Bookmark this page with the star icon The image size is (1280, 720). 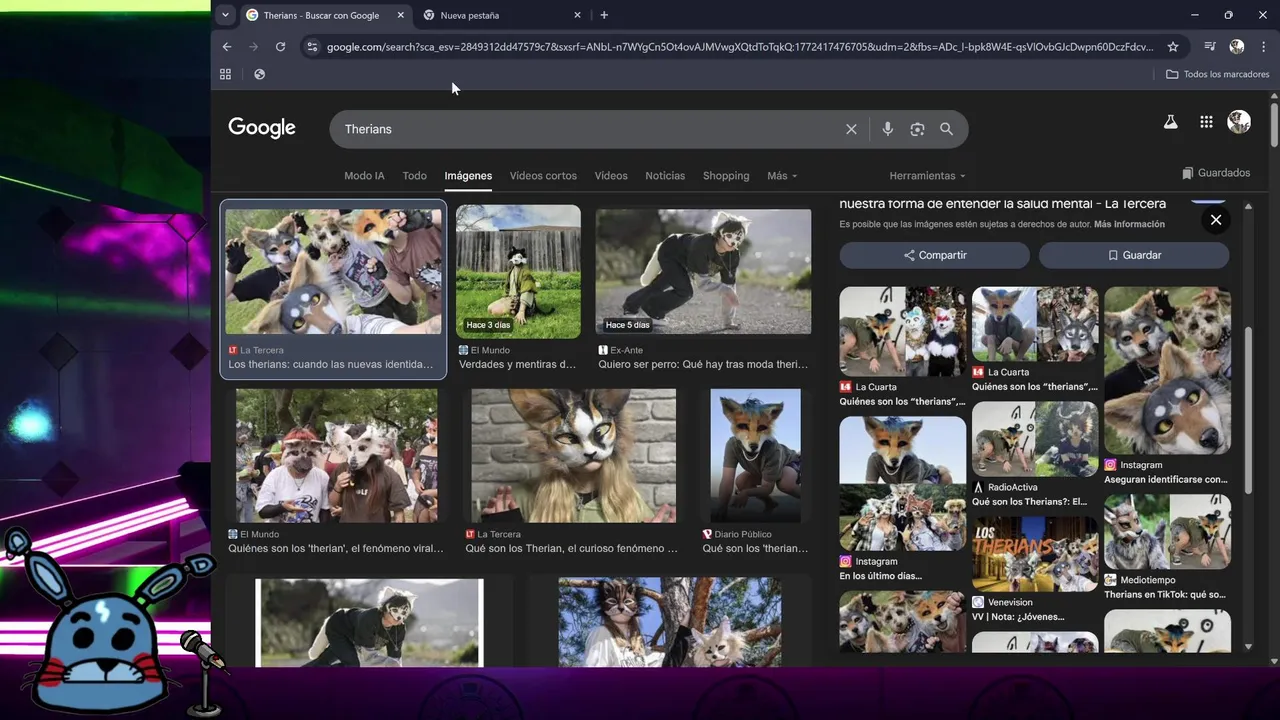click(x=1173, y=47)
